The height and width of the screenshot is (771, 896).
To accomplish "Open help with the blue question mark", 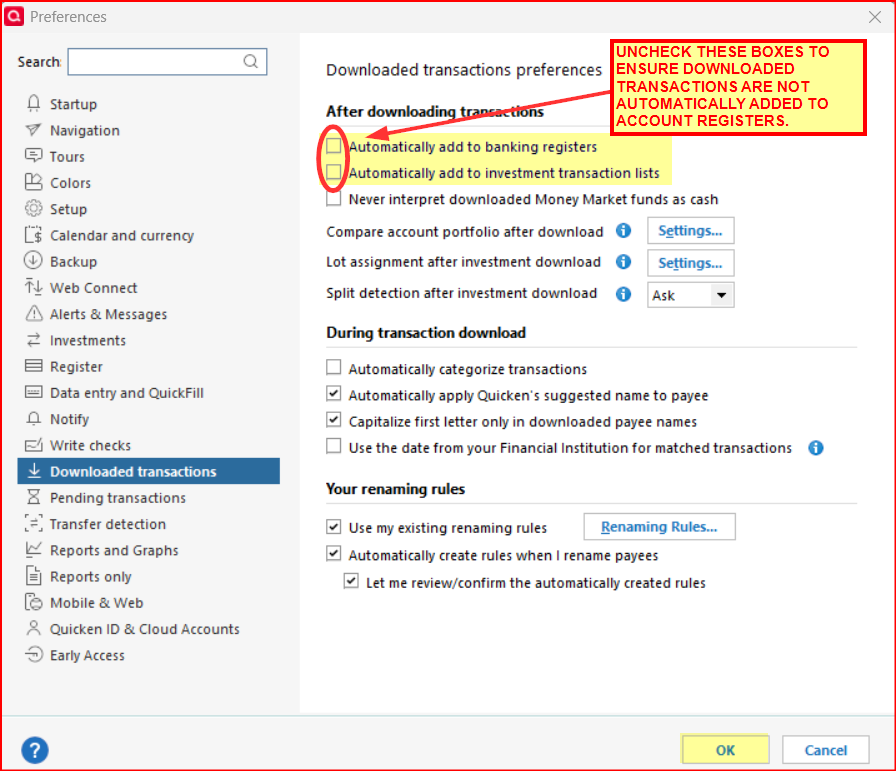I will coord(35,750).
